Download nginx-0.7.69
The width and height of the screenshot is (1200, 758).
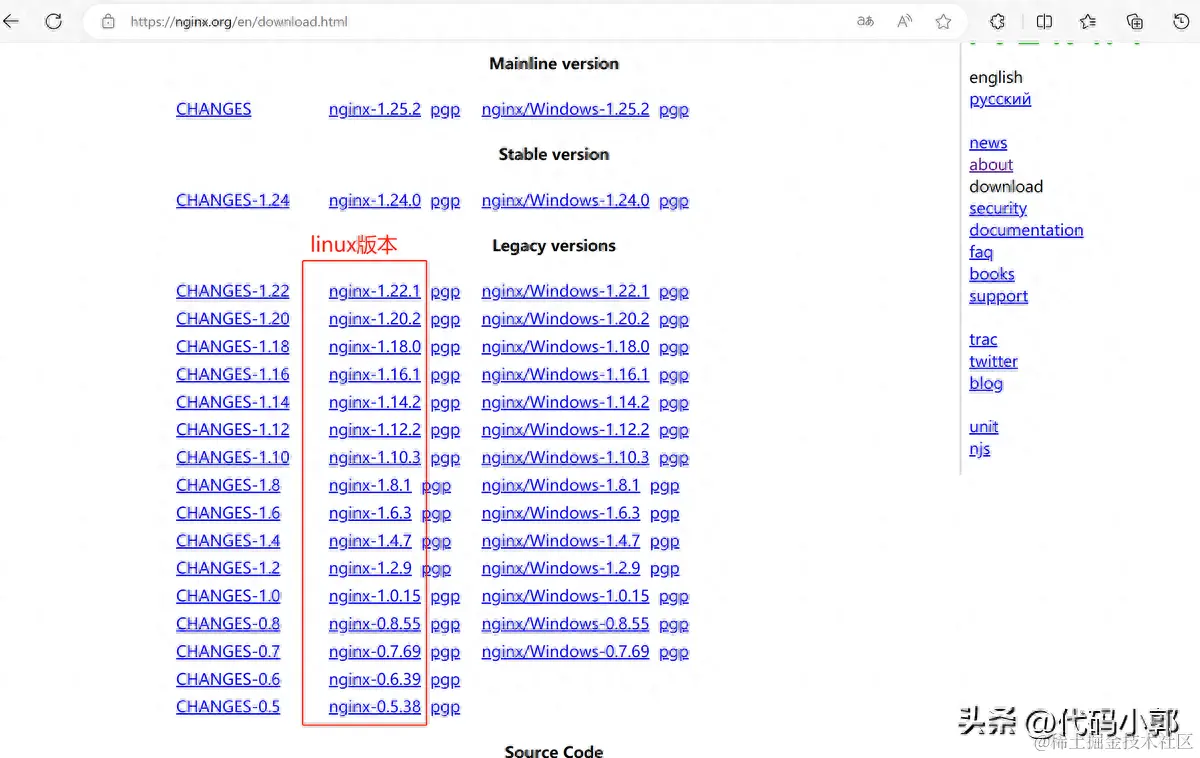coord(375,651)
